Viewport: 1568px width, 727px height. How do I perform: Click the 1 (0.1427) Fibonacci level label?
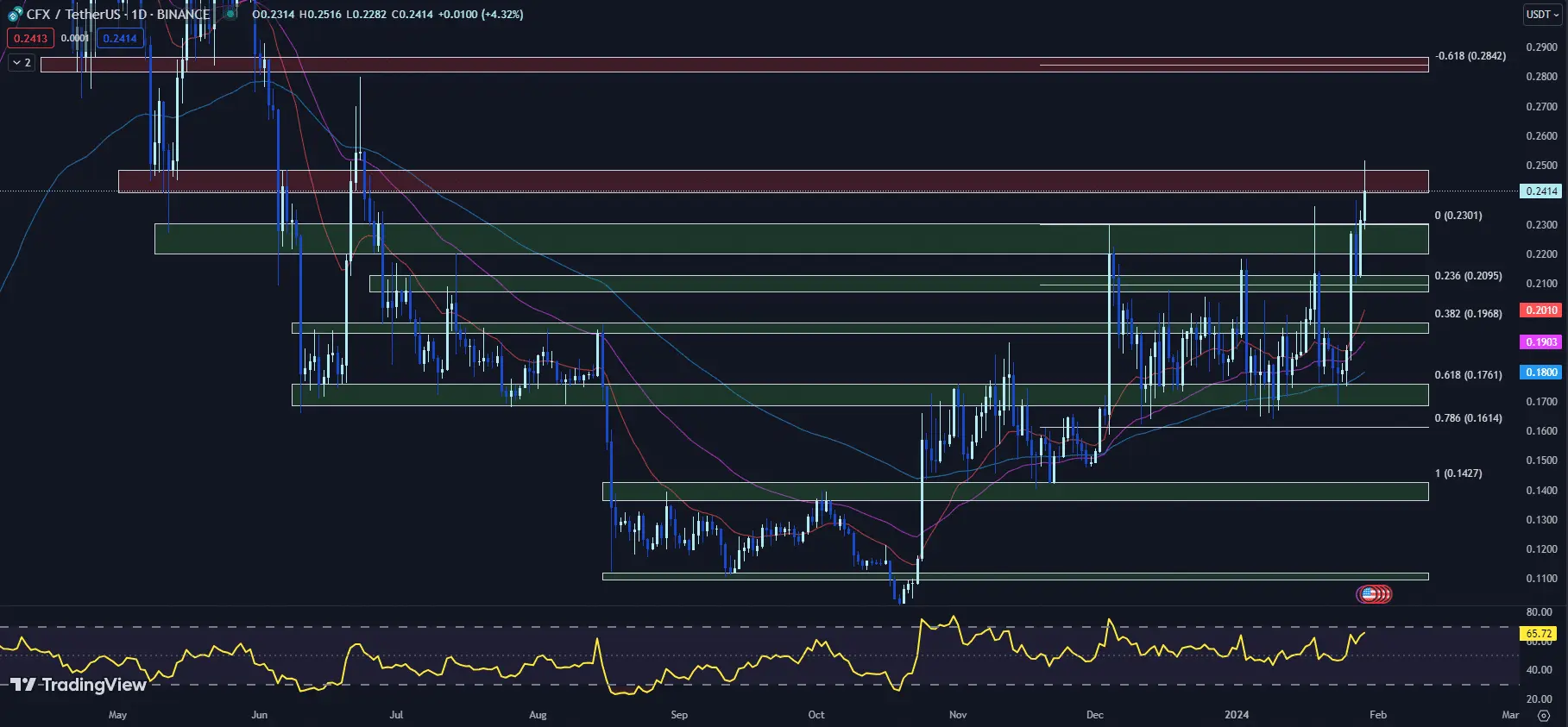[1458, 473]
